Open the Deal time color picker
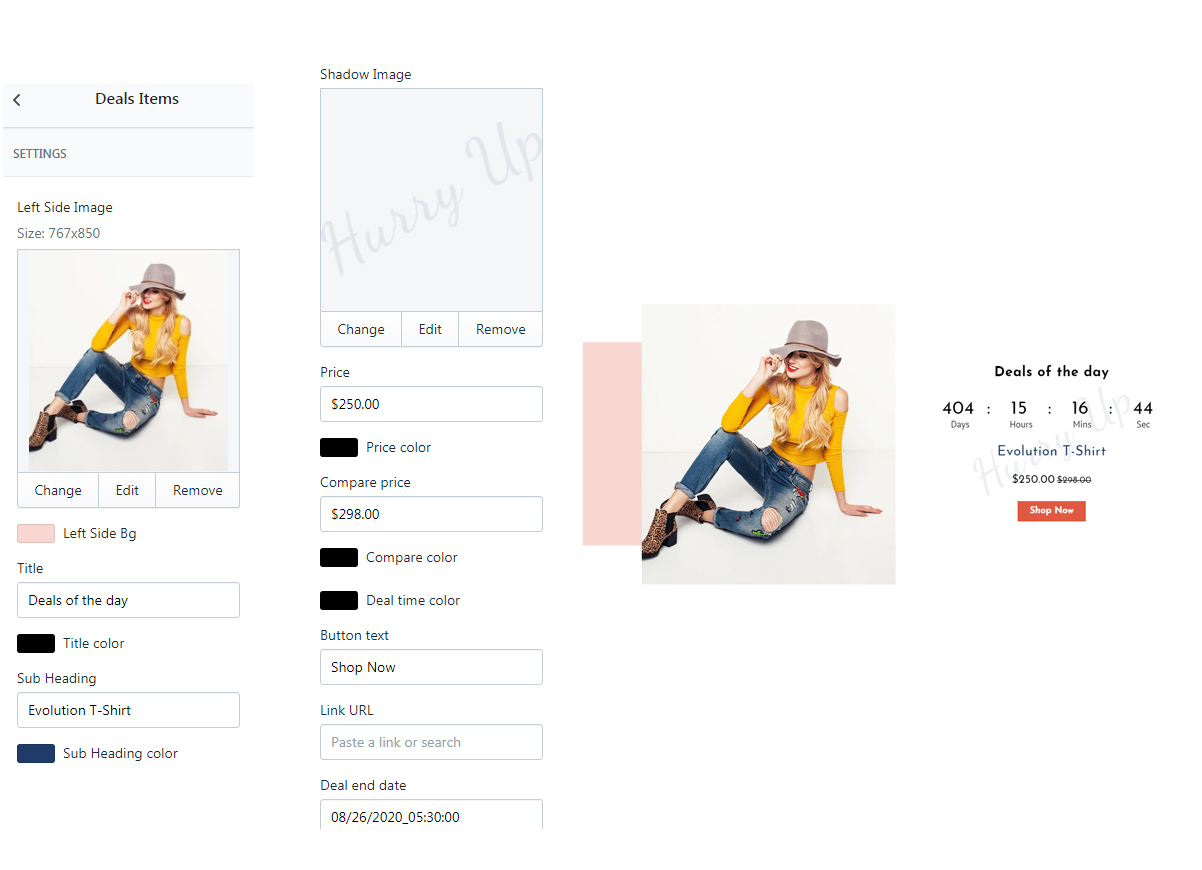The image size is (1202, 870). click(x=339, y=600)
